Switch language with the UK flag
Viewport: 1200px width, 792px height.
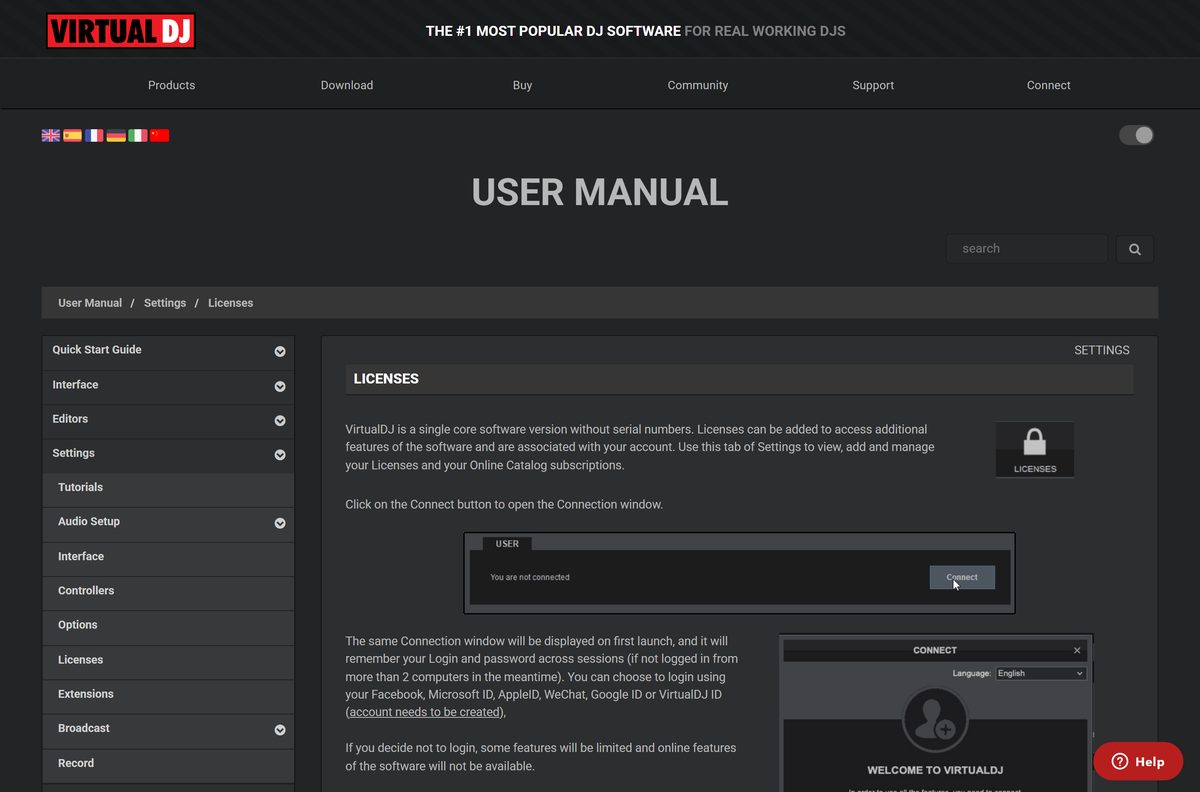pos(51,135)
